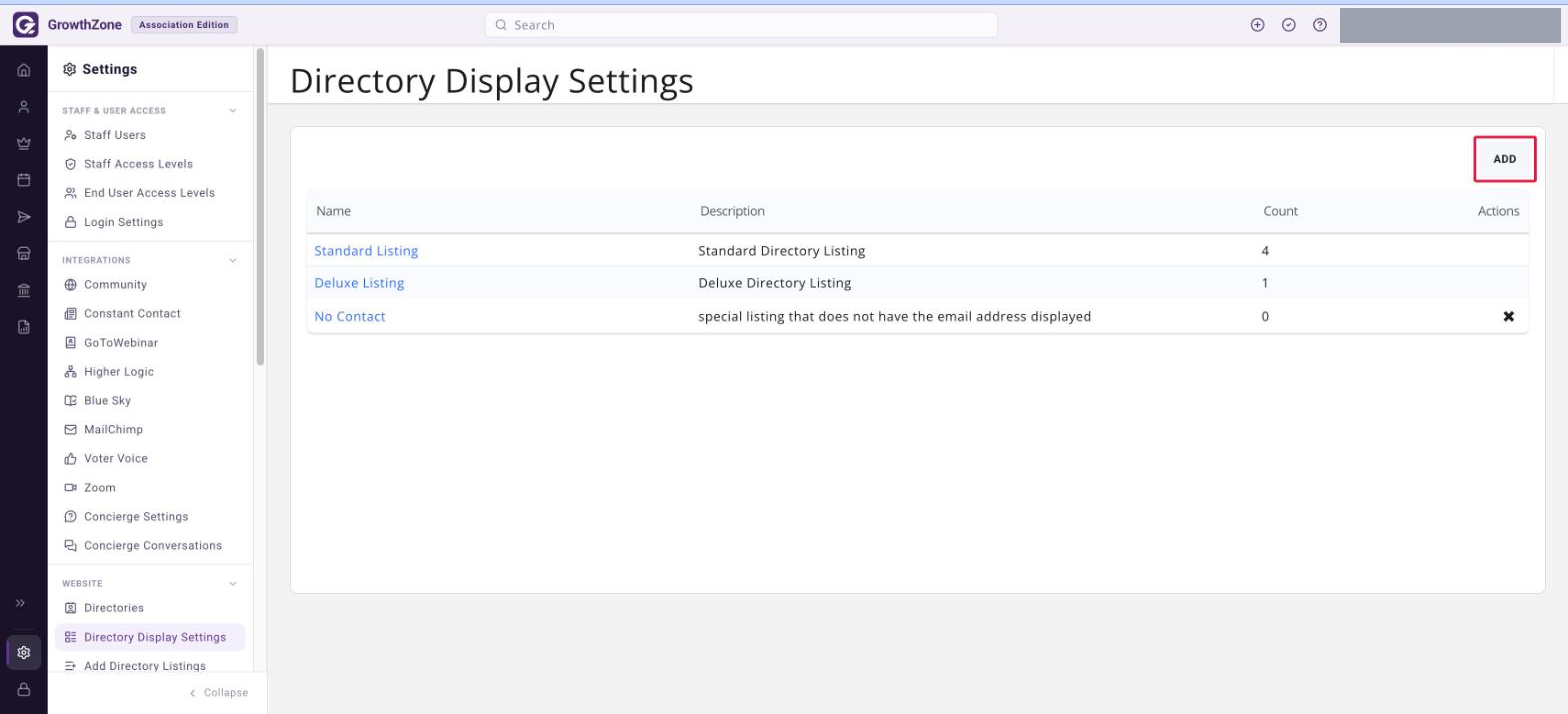This screenshot has width=1568, height=714.
Task: Click the Association Edition badge
Action: point(184,25)
